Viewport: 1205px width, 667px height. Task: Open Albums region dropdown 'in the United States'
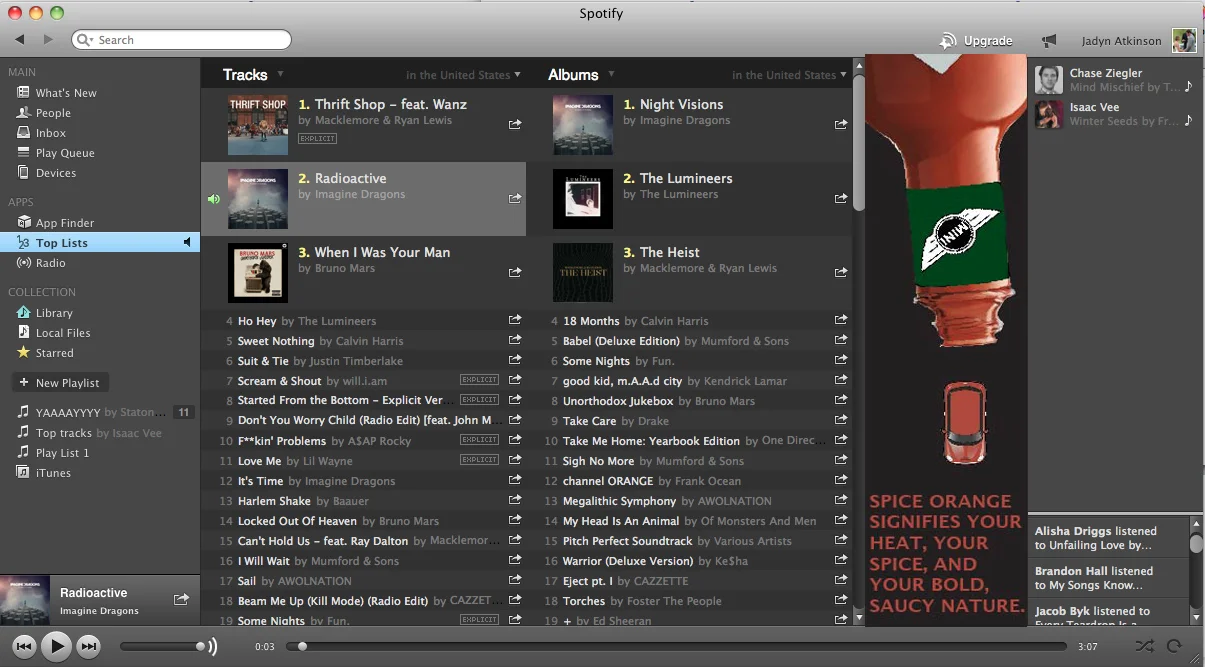pyautogui.click(x=789, y=75)
